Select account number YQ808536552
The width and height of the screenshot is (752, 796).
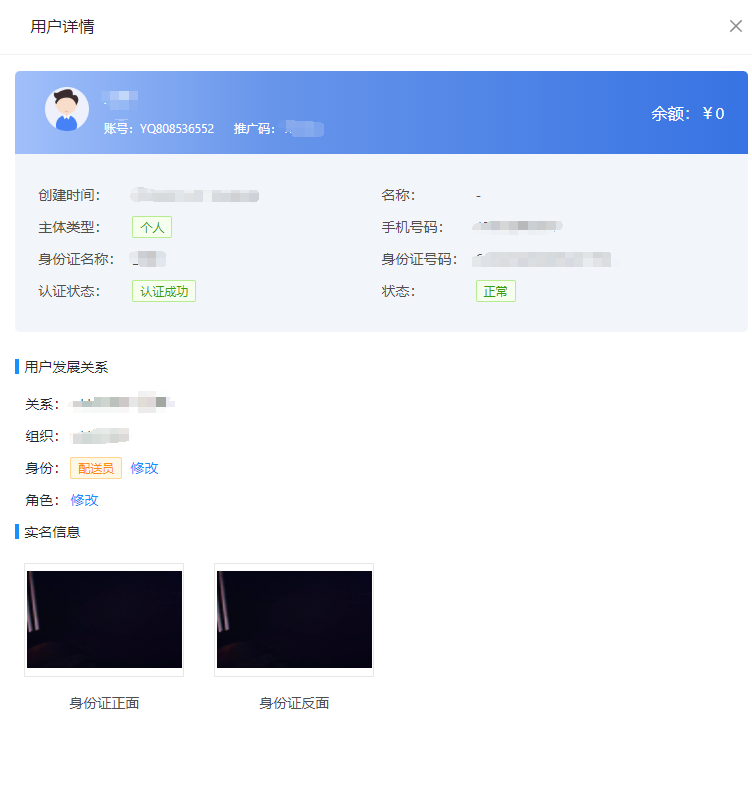coord(177,128)
